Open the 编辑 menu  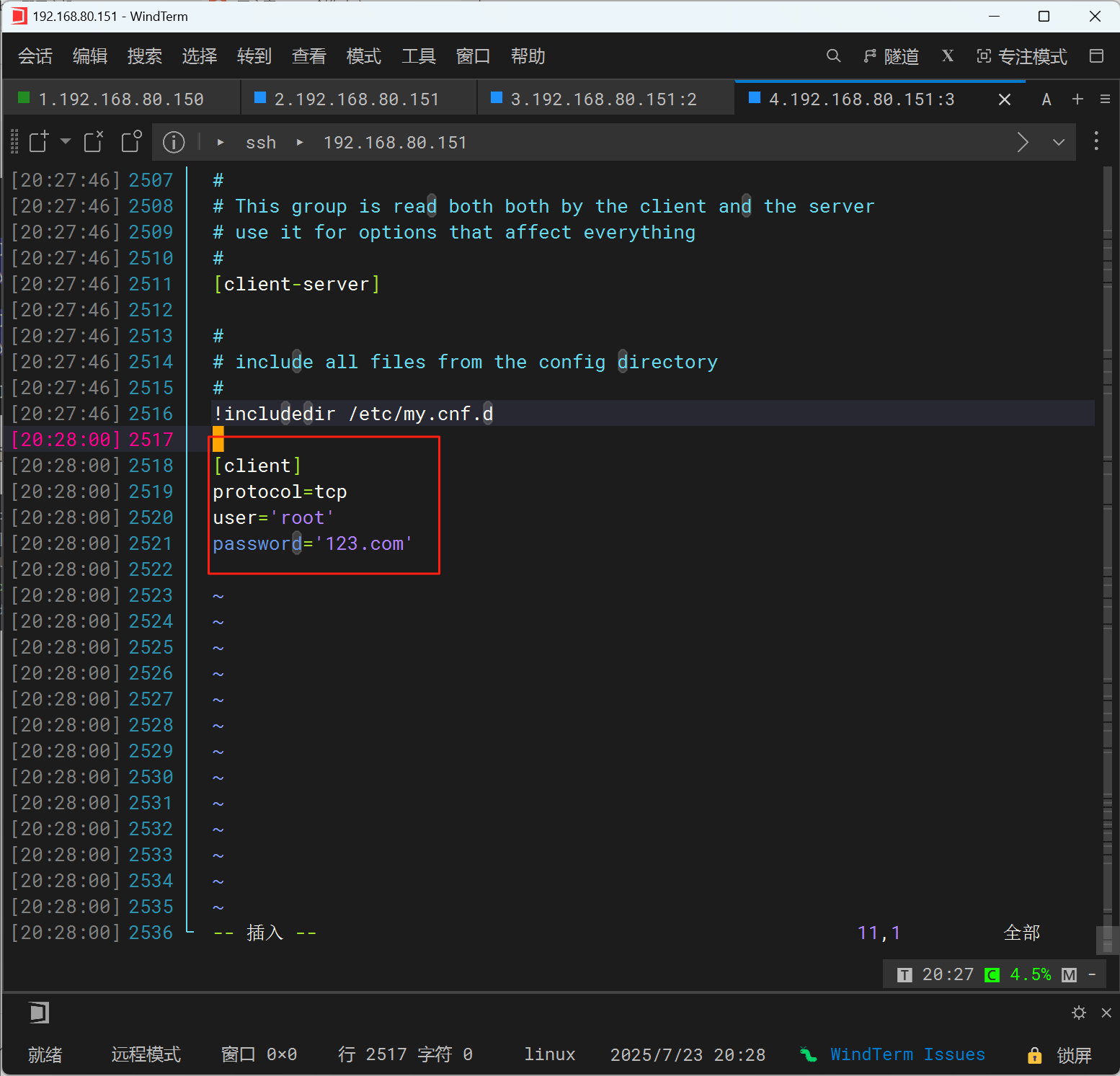tap(90, 56)
